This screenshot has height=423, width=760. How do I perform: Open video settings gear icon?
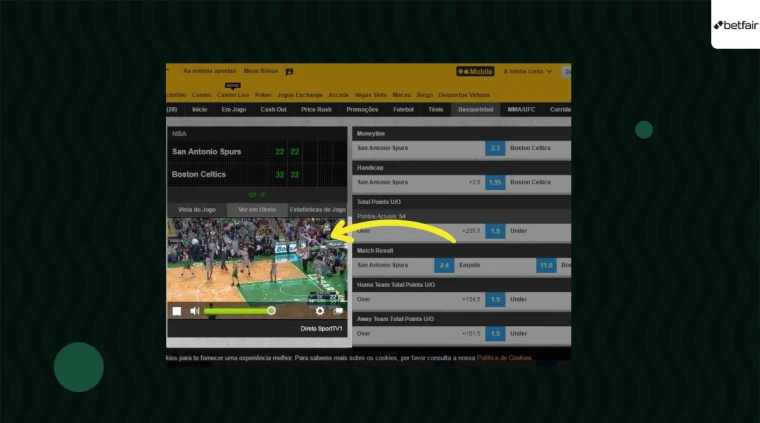click(x=320, y=311)
